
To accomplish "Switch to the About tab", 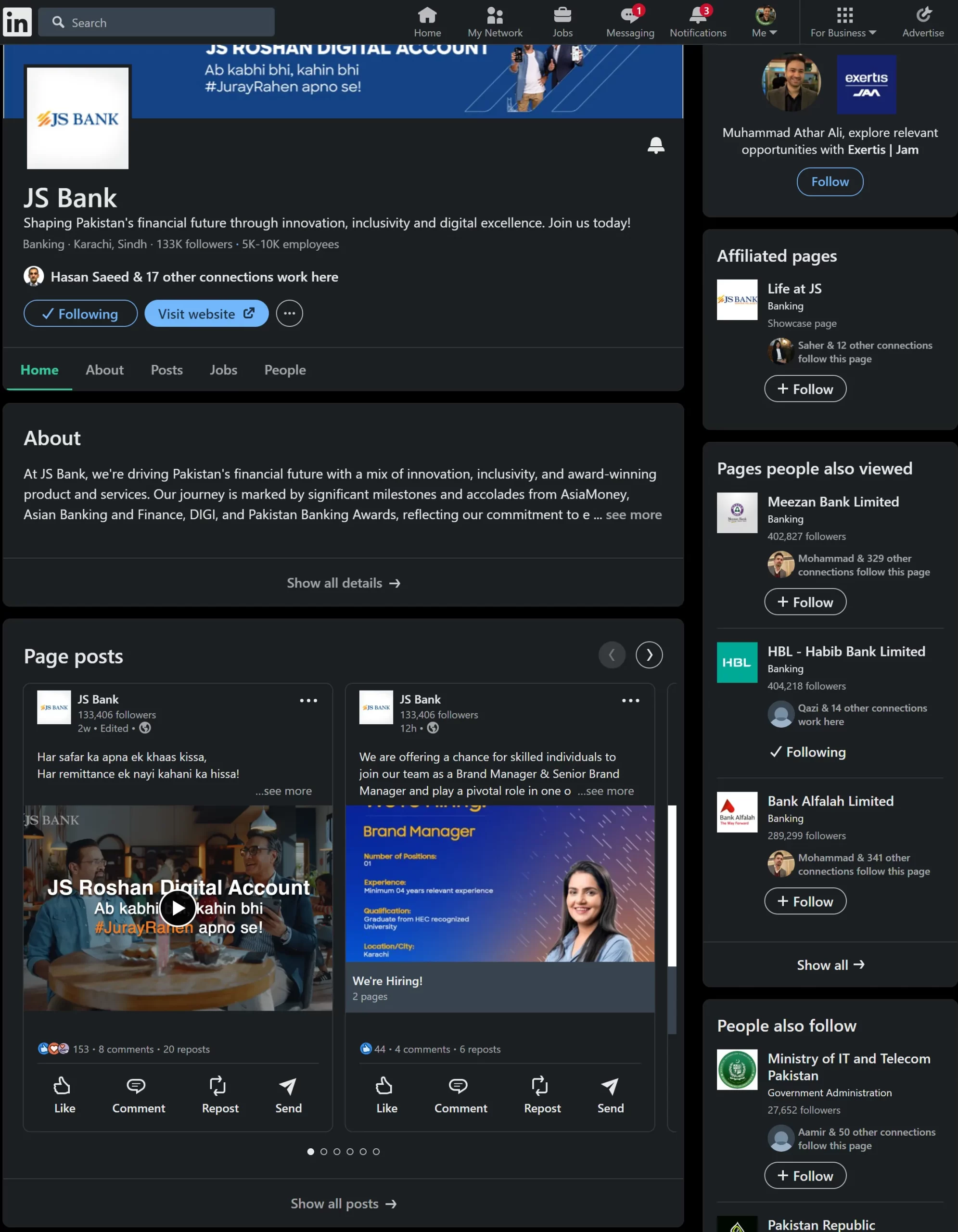I will click(x=104, y=370).
